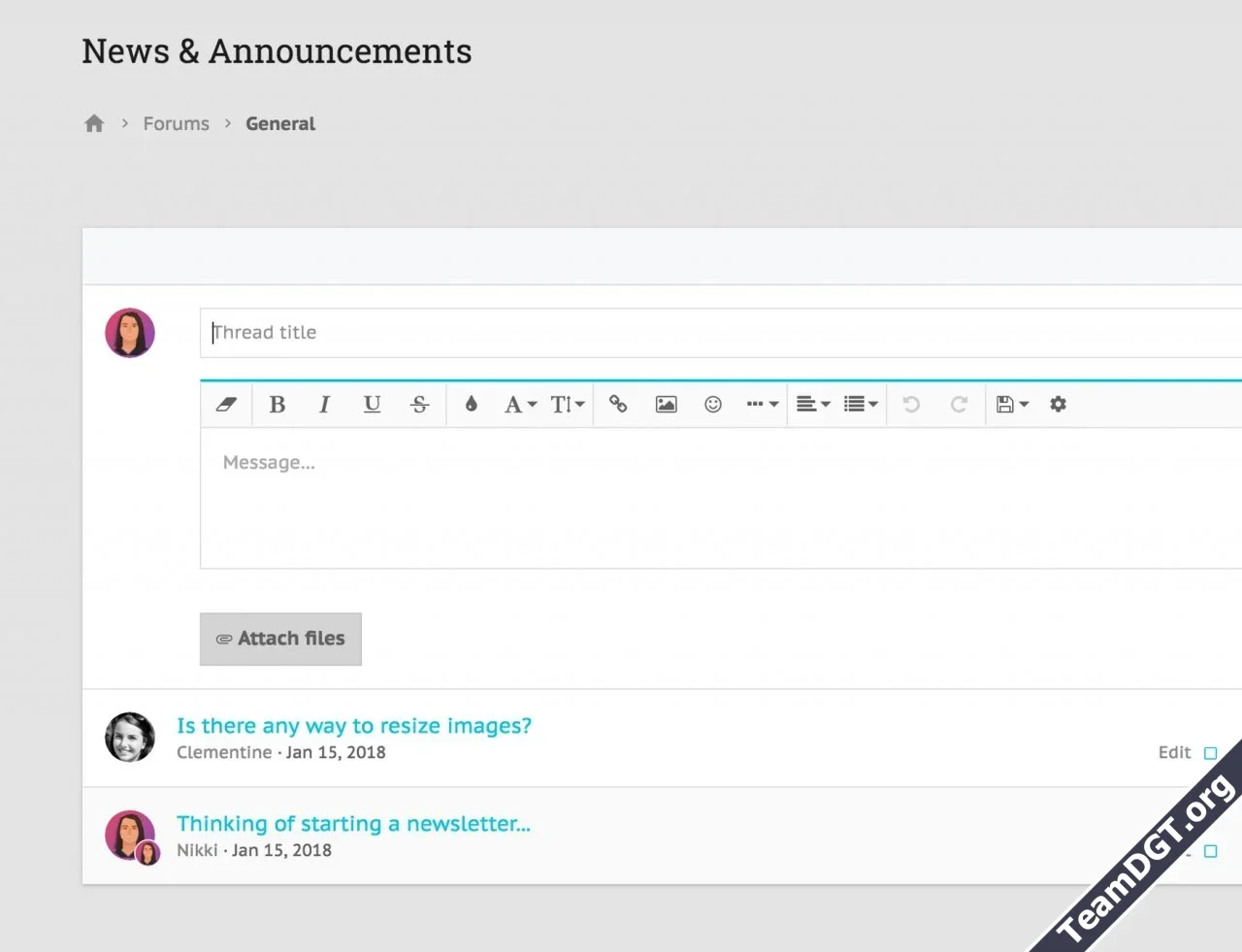This screenshot has width=1242, height=952.
Task: Toggle bold formatting in editor
Action: pyautogui.click(x=278, y=405)
